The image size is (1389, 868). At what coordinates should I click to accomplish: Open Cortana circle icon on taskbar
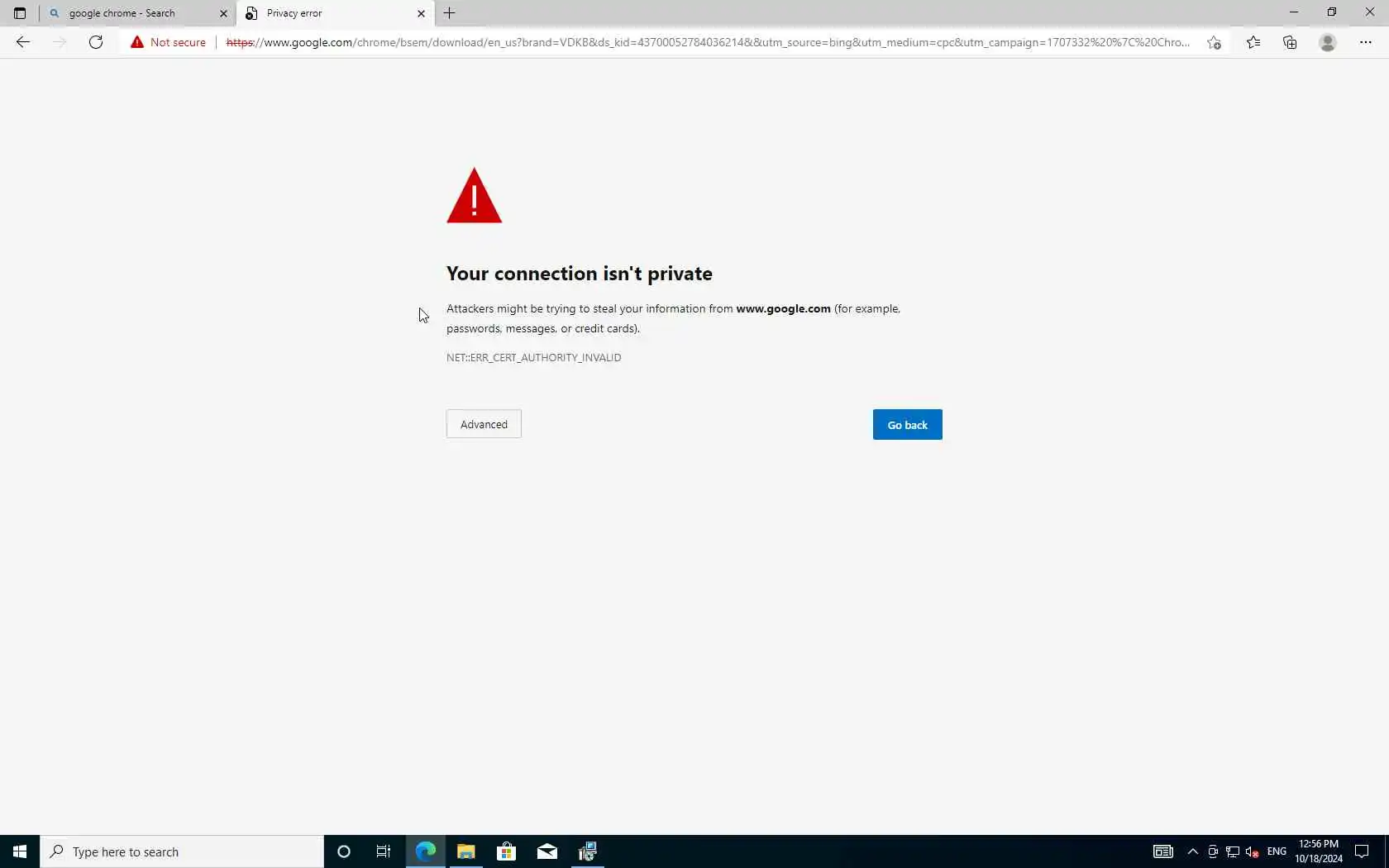[x=344, y=851]
